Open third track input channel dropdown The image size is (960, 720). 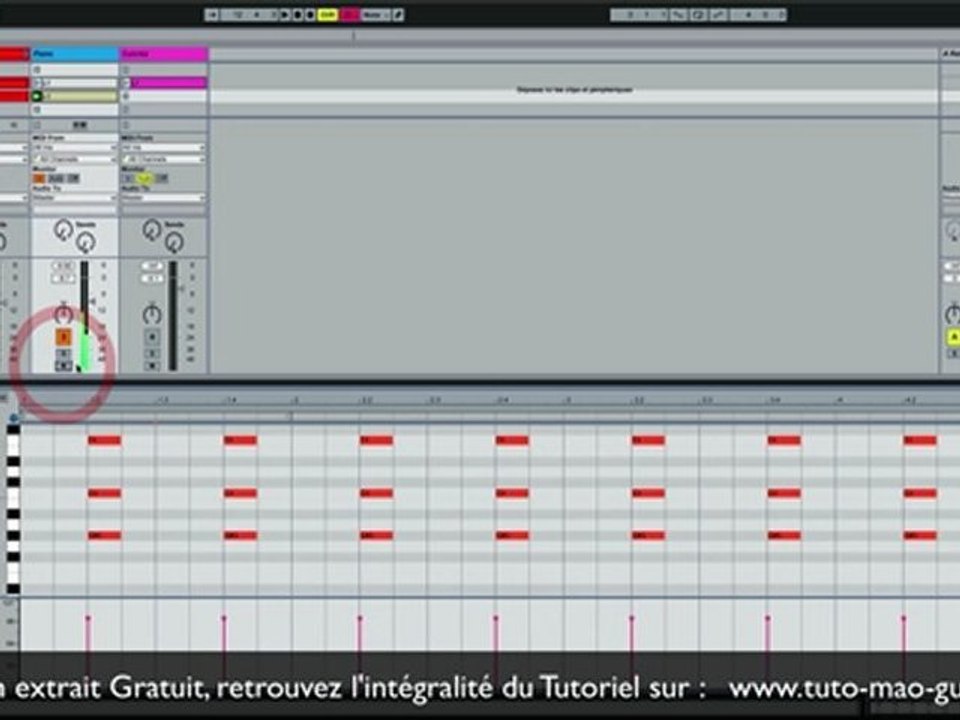tap(163, 159)
